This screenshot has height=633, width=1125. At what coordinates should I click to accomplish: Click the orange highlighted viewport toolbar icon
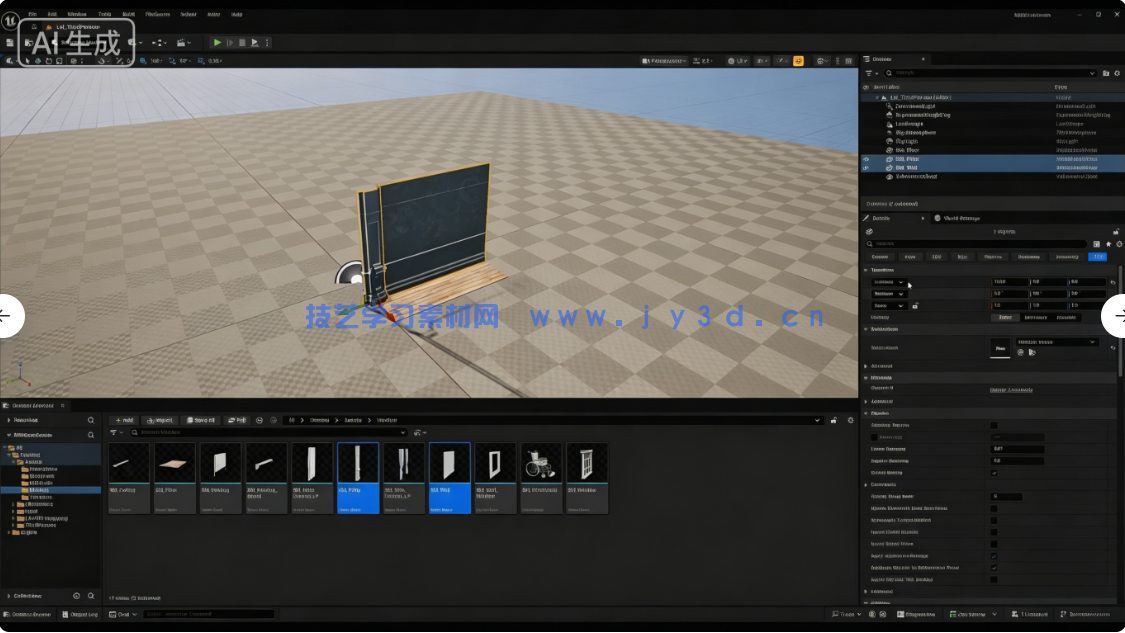pos(798,61)
